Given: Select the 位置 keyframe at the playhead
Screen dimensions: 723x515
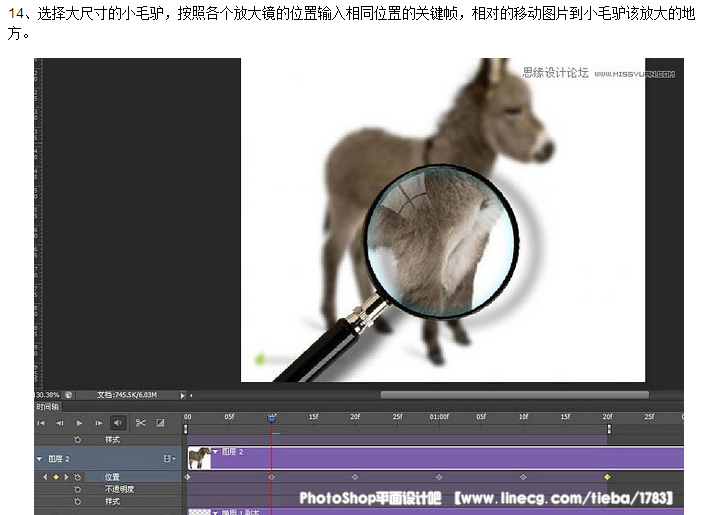Looking at the screenshot, I should pyautogui.click(x=272, y=477).
